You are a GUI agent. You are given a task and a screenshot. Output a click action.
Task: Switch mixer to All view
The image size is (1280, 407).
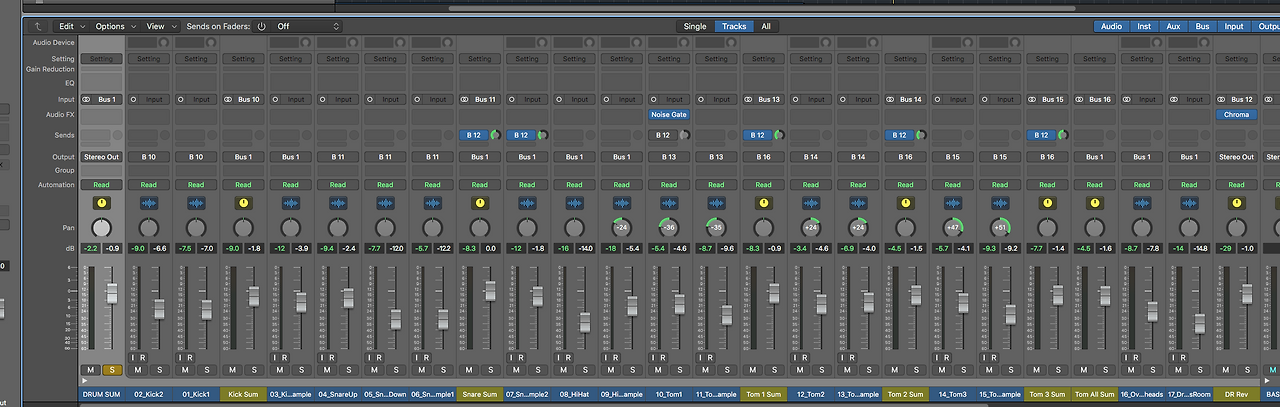point(766,26)
